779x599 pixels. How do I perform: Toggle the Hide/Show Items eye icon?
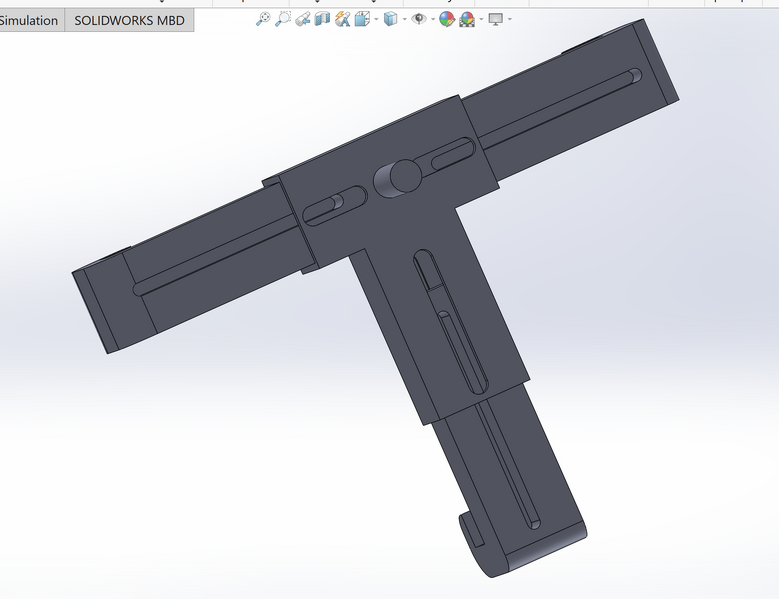419,19
